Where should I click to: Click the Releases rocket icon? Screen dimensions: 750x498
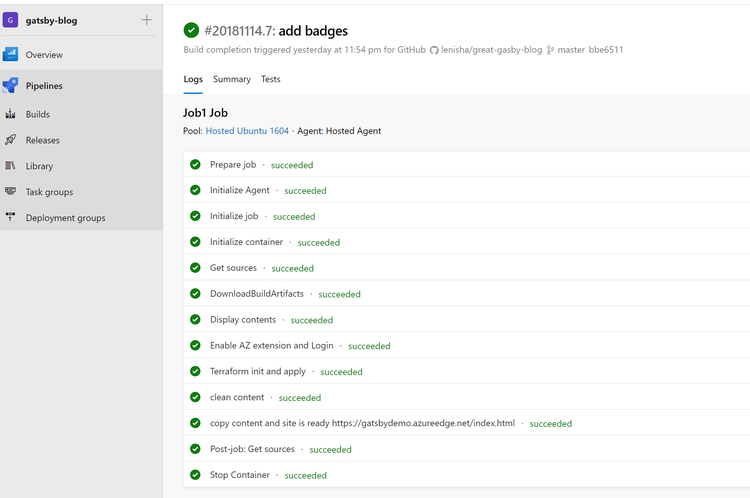coord(10,140)
